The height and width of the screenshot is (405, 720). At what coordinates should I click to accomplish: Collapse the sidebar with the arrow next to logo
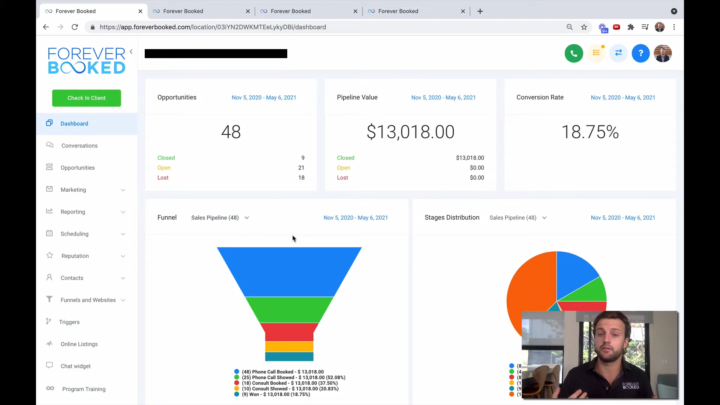click(x=131, y=51)
